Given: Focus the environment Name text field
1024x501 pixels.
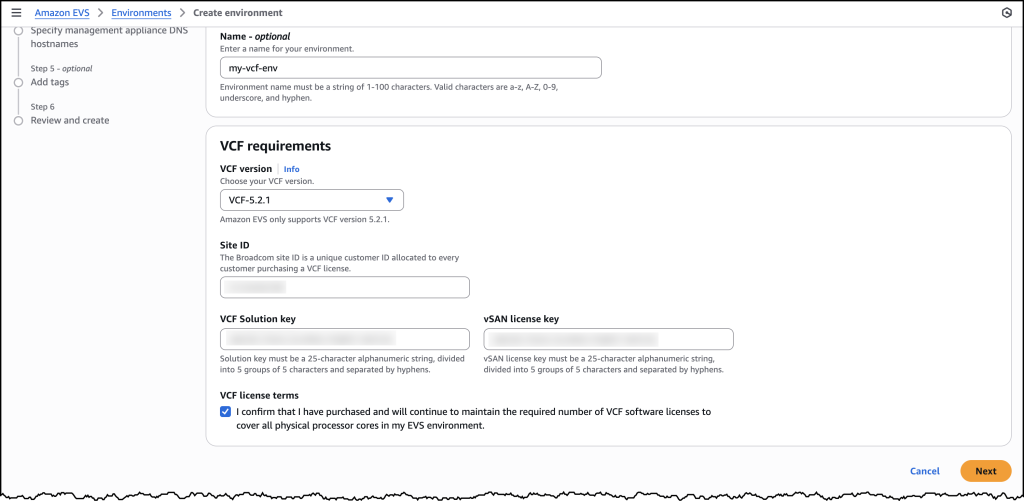Looking at the screenshot, I should pos(410,67).
